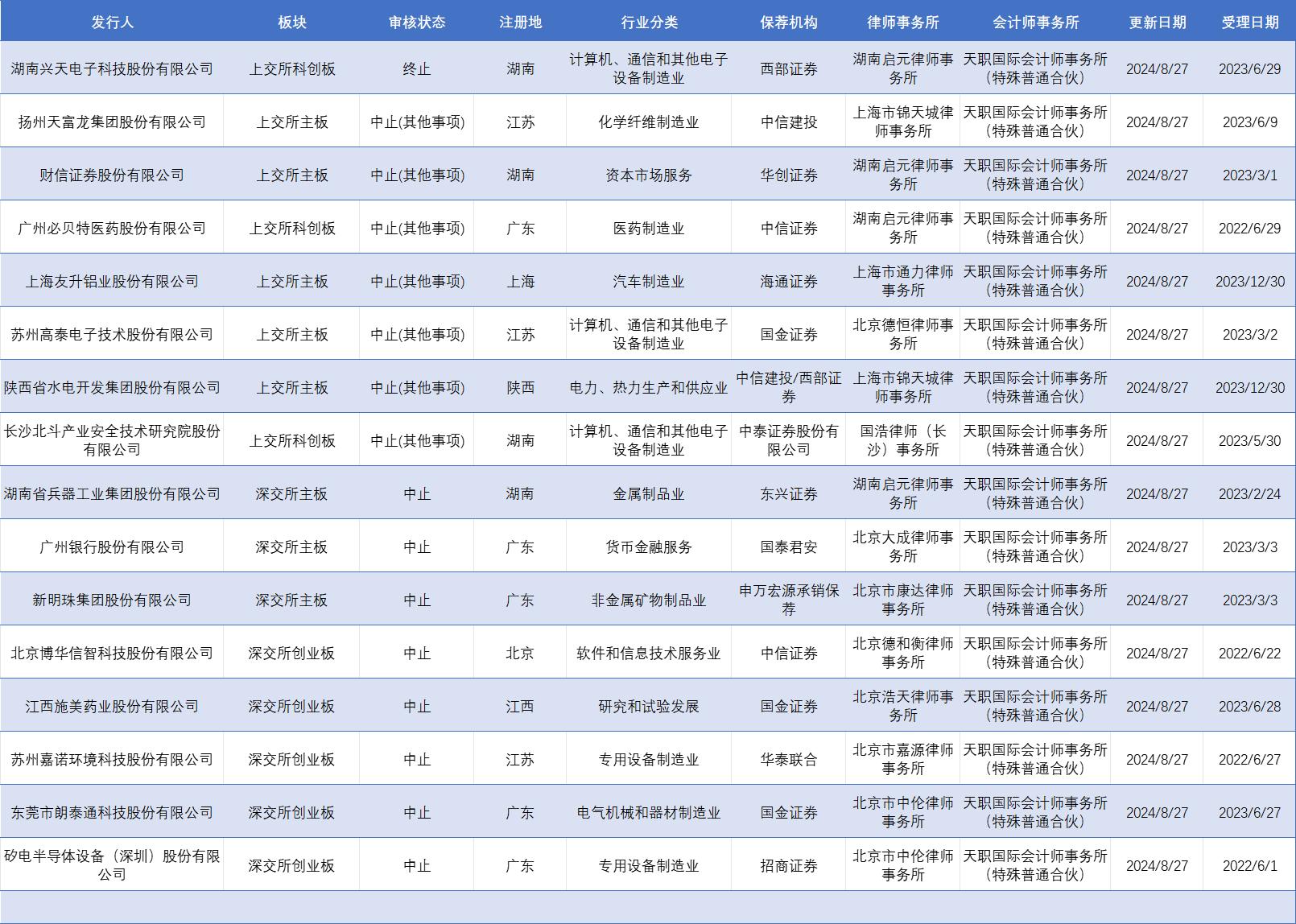1296x924 pixels.
Task: Select 东莞市朗泰通科技股份有限公司 cell
Action: (112, 813)
